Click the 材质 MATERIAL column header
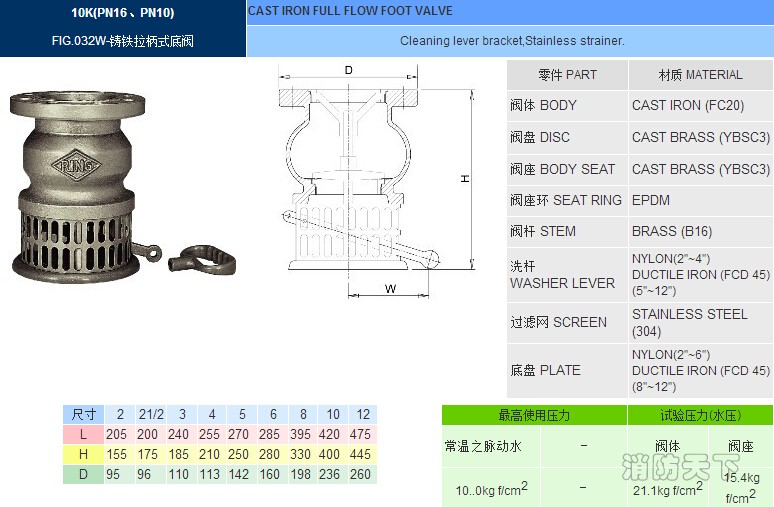Viewport: 774px width, 507px height. tap(700, 75)
